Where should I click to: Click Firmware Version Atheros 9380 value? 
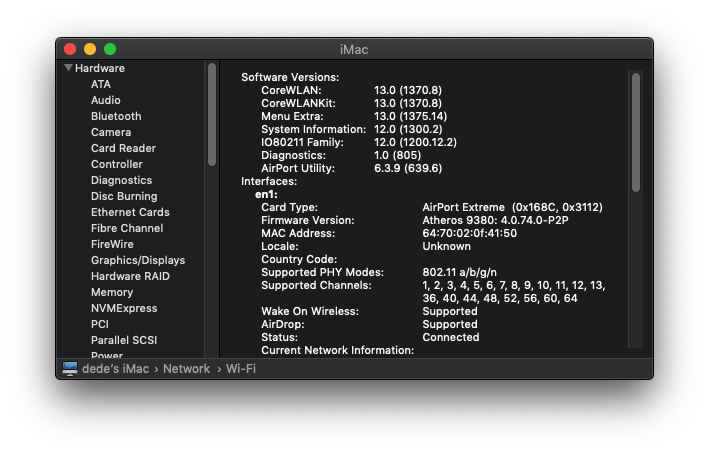pos(496,221)
